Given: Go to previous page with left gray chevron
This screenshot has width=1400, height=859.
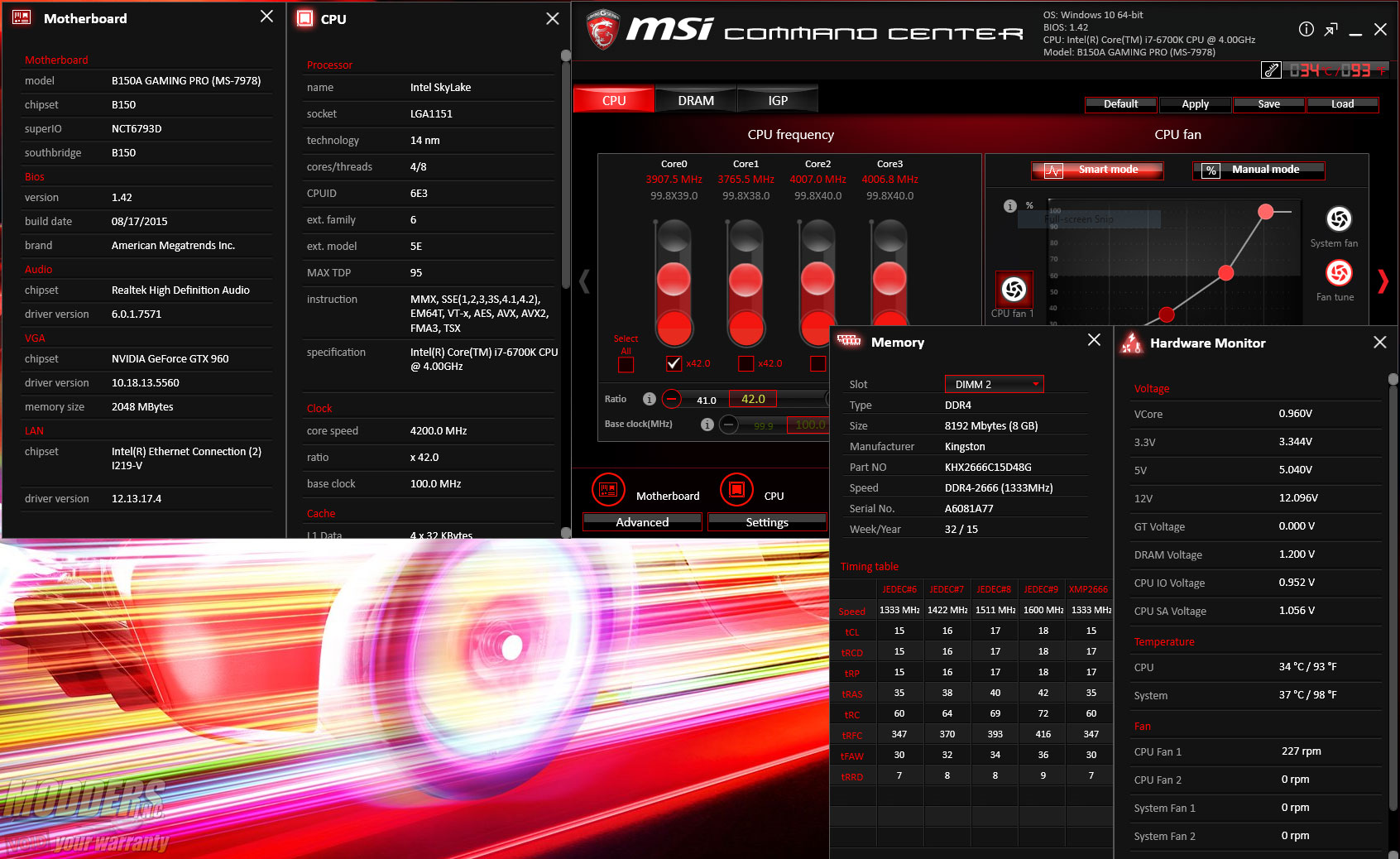Looking at the screenshot, I should 584,281.
